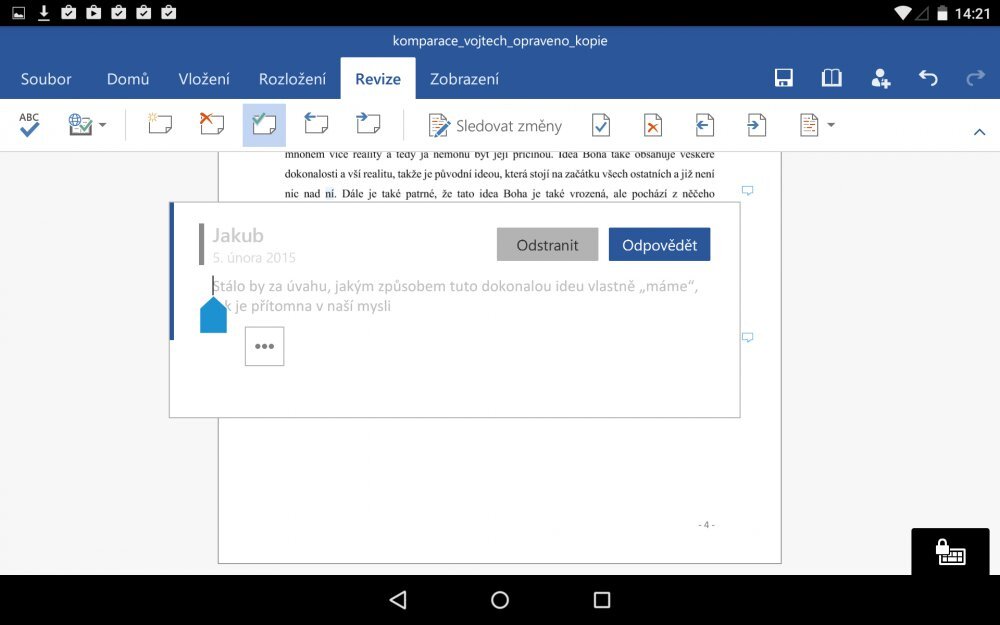Image resolution: width=1000 pixels, height=625 pixels.
Task: Accept the tracked change
Action: 600,125
